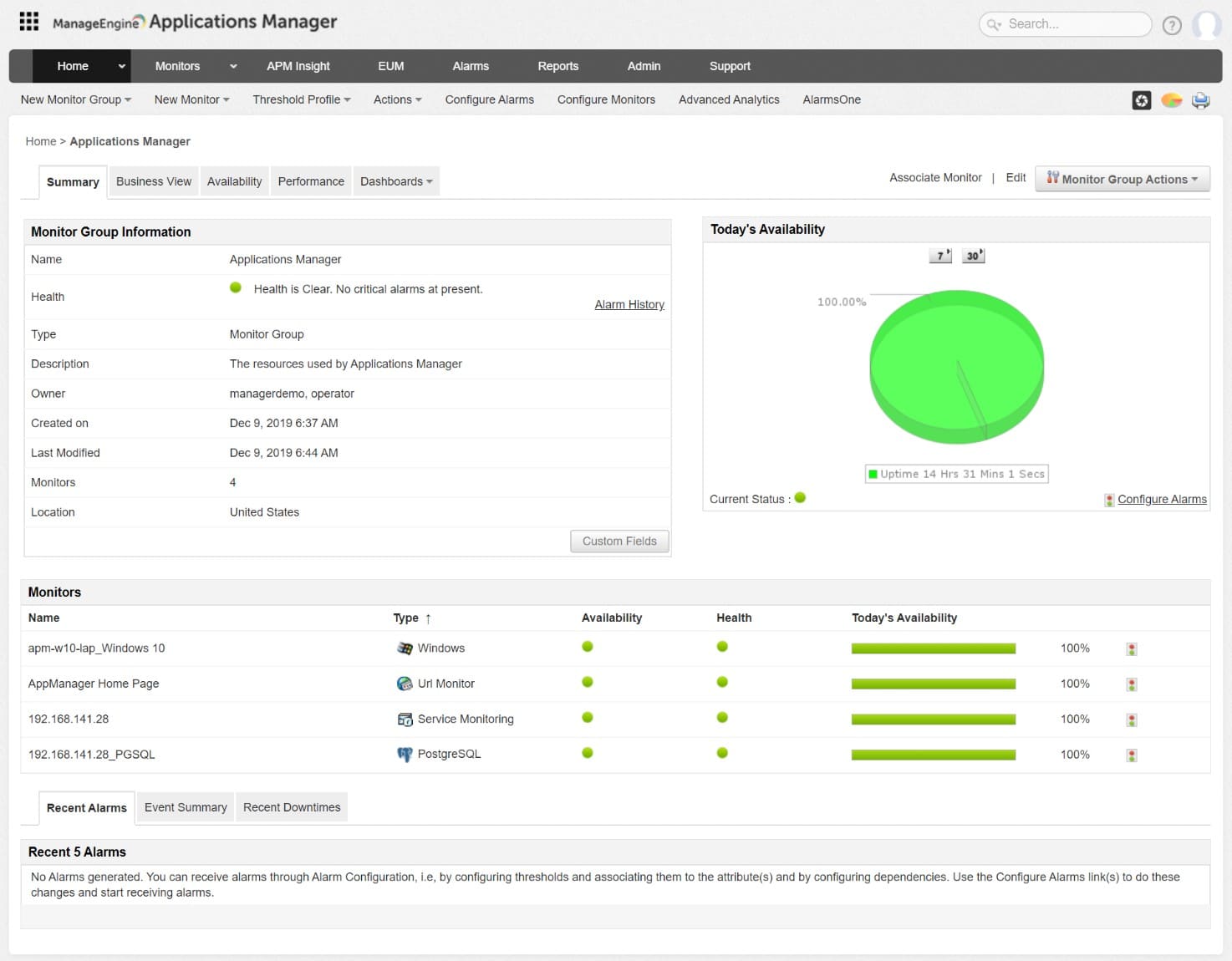
Task: Click the Edit link
Action: point(1016,178)
